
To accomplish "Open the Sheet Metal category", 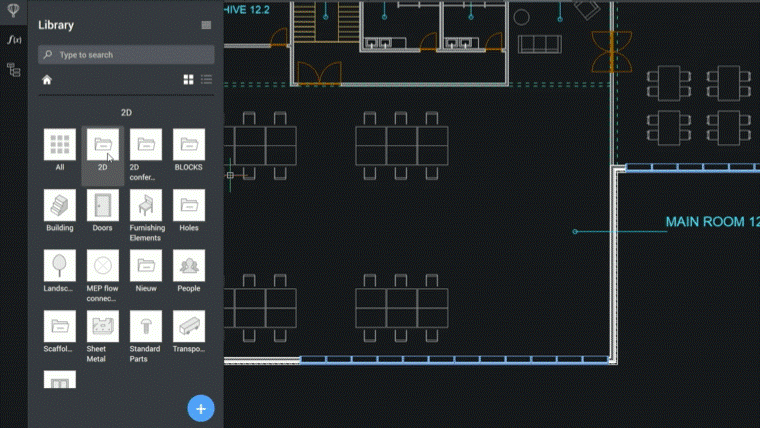I will tap(103, 326).
